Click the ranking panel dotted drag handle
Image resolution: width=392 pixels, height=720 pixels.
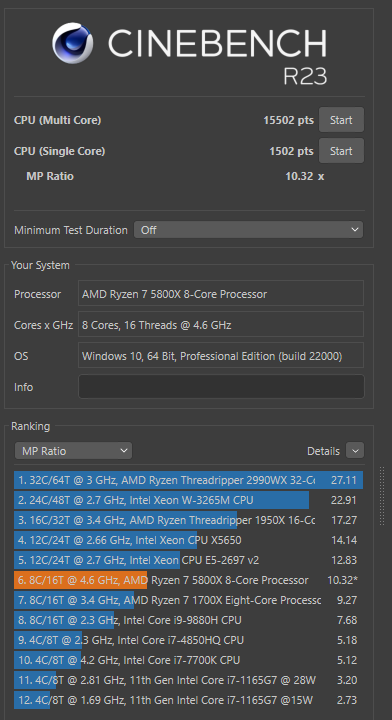click(x=381, y=496)
